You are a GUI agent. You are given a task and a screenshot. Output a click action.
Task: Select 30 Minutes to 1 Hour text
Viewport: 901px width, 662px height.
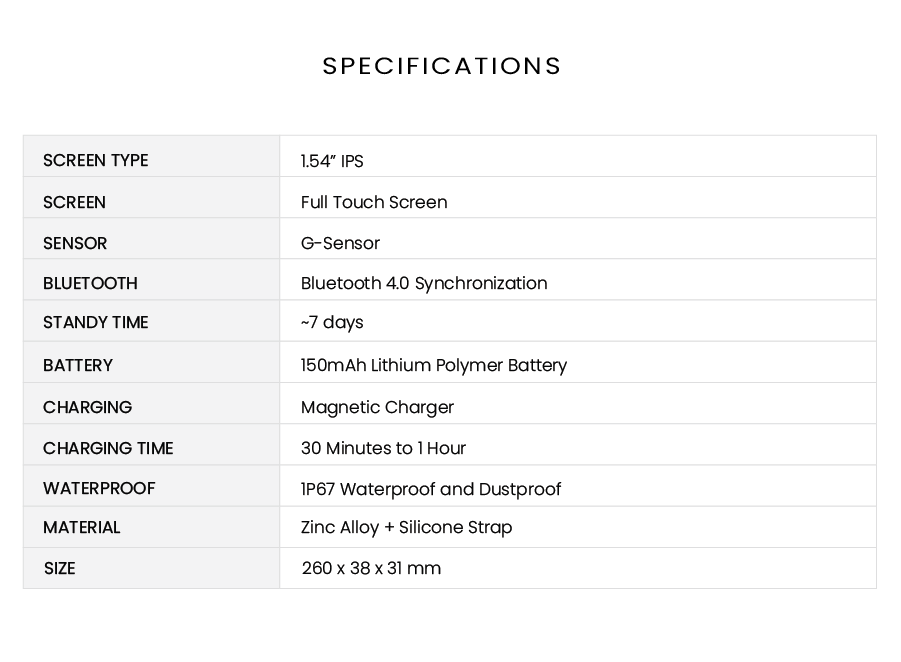[x=383, y=448]
